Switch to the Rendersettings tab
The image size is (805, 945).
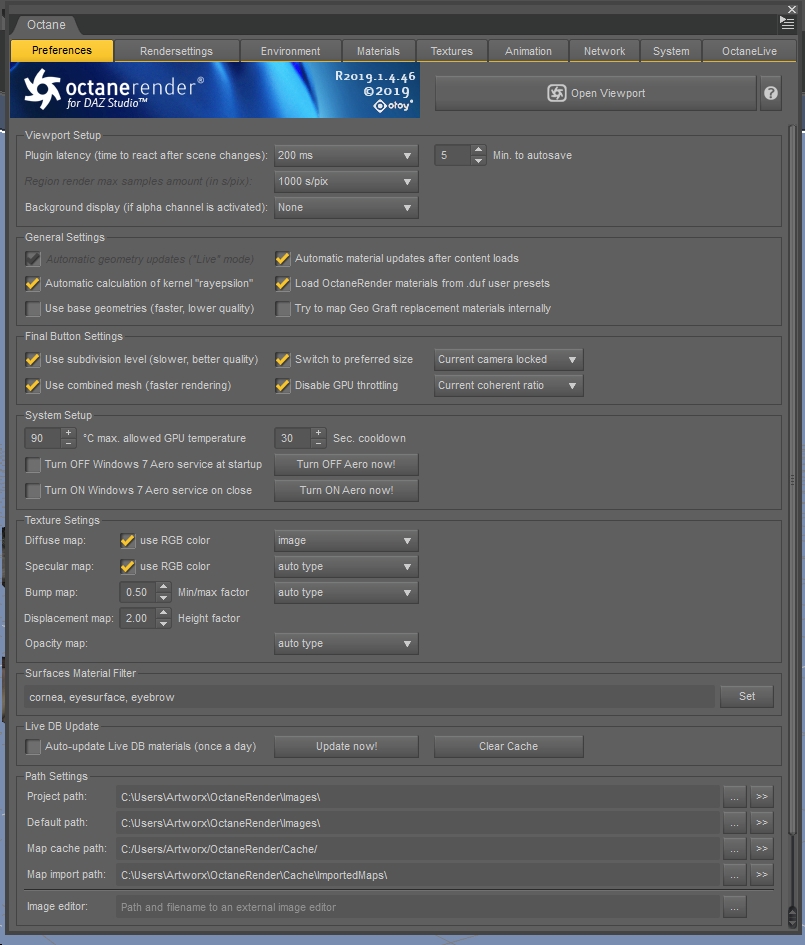tap(177, 51)
